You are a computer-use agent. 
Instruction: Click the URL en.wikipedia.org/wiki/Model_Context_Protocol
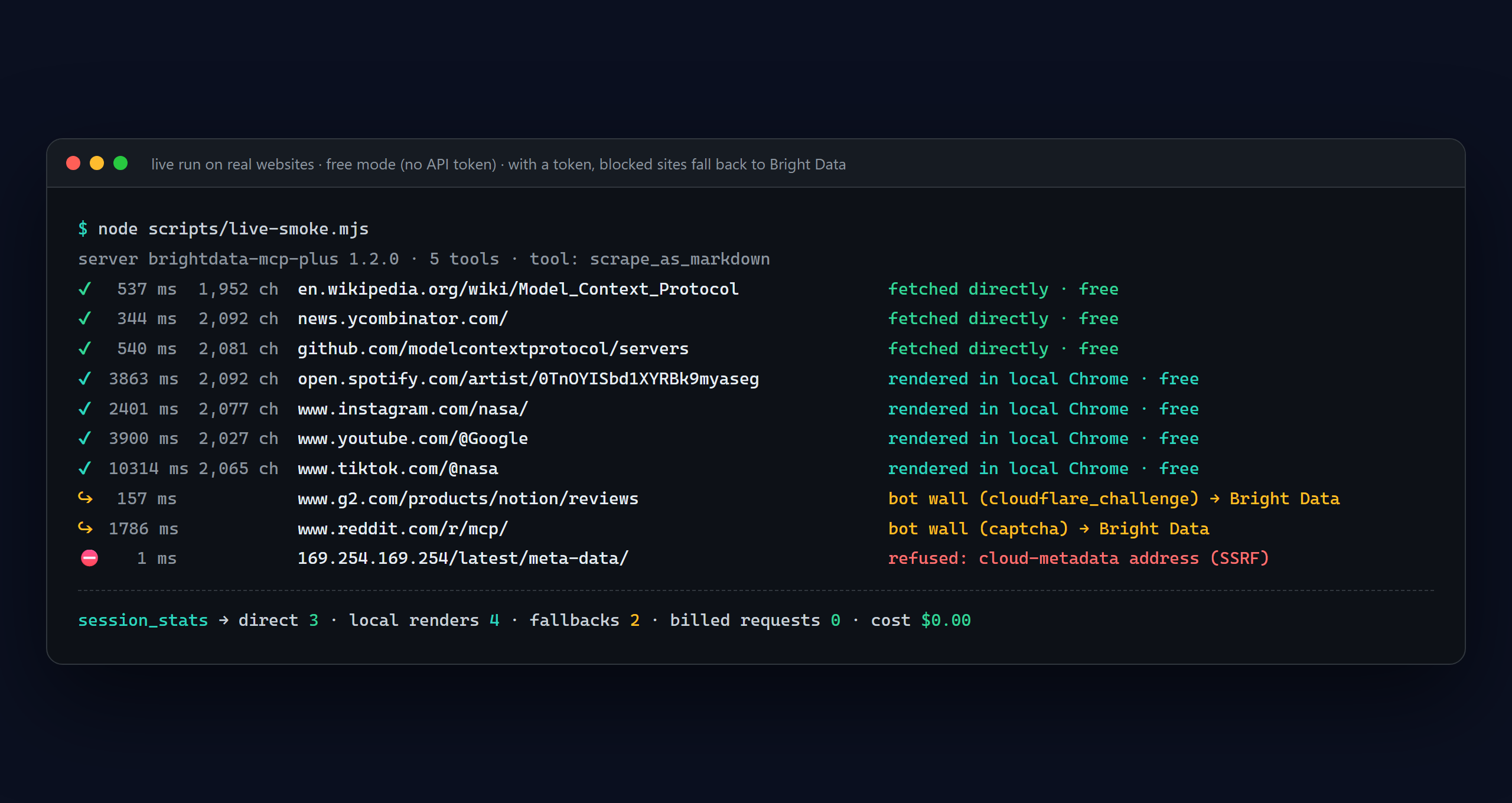[518, 289]
